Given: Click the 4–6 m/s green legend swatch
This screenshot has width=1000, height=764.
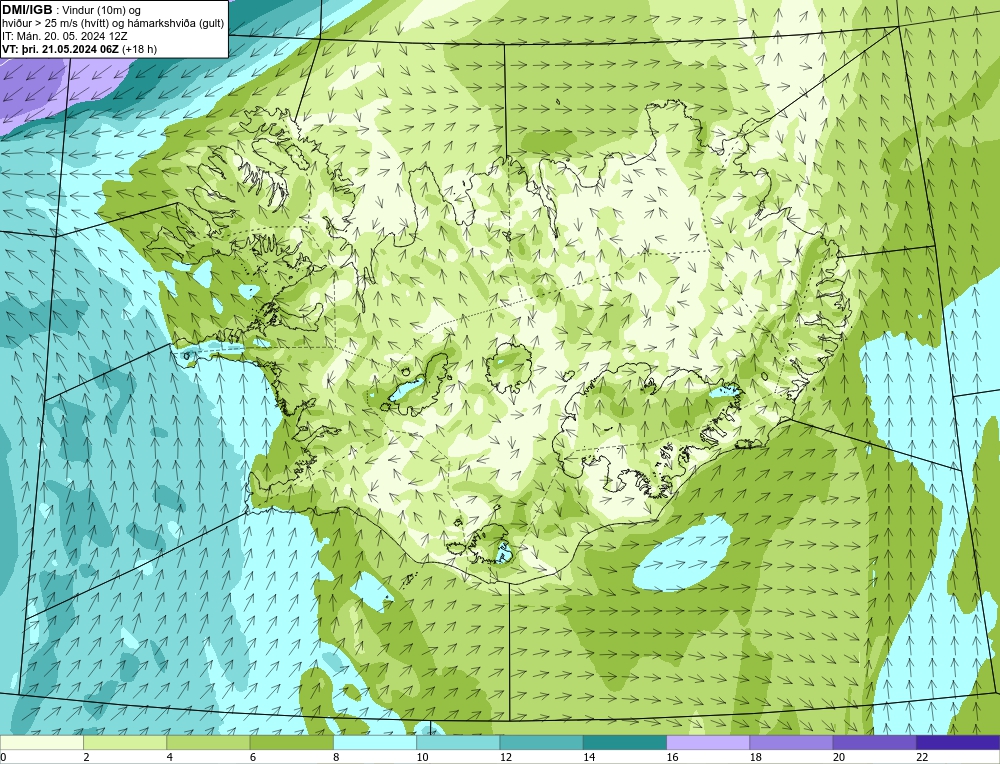Looking at the screenshot, I should pos(208,742).
